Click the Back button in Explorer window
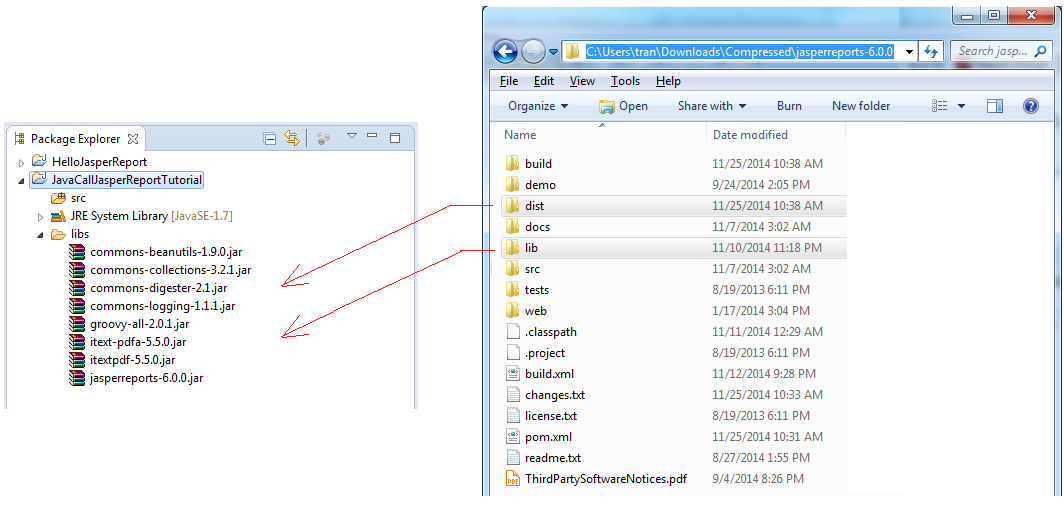Screen dimensions: 1064x510 (506, 51)
